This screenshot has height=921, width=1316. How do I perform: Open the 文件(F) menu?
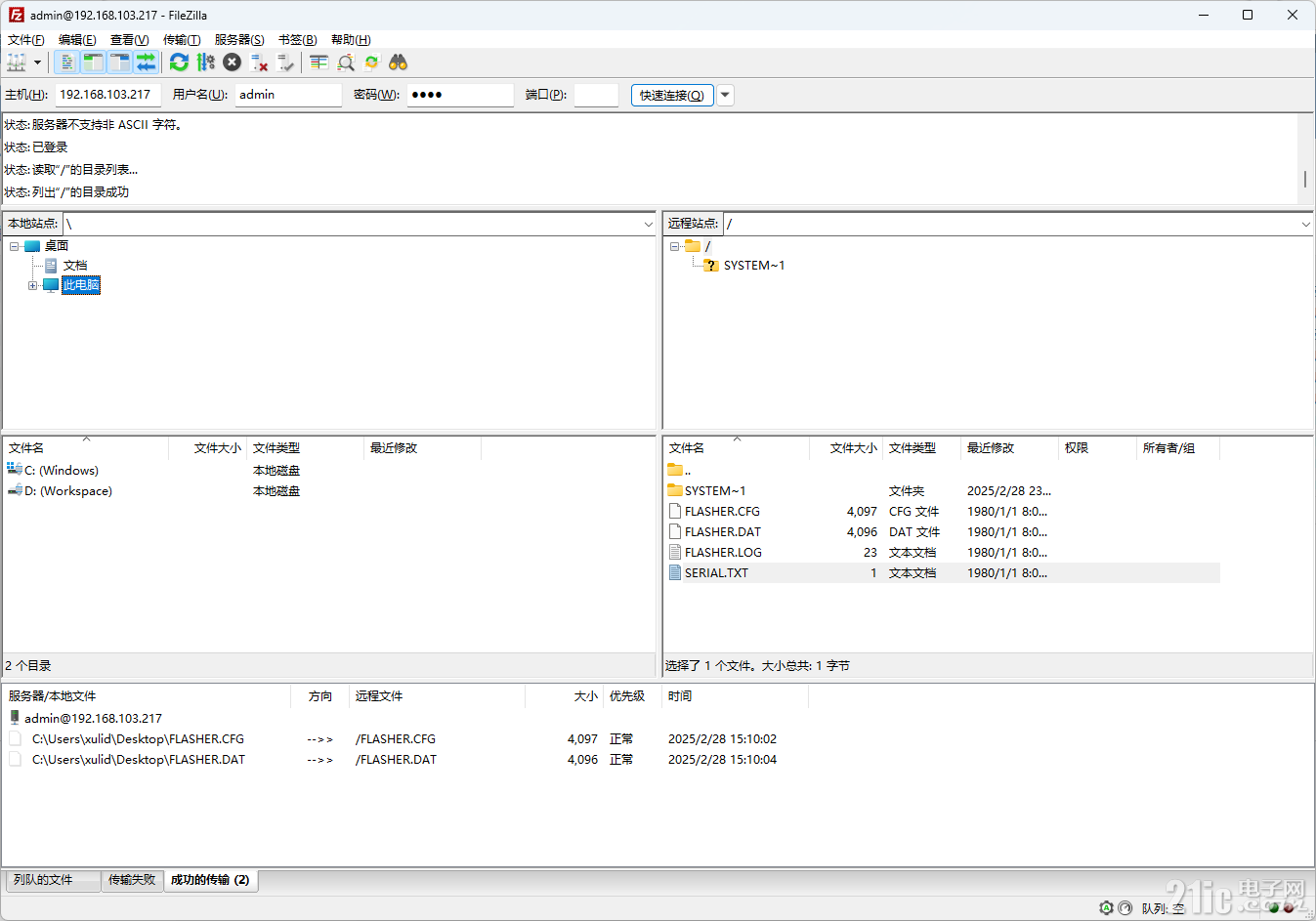point(26,40)
